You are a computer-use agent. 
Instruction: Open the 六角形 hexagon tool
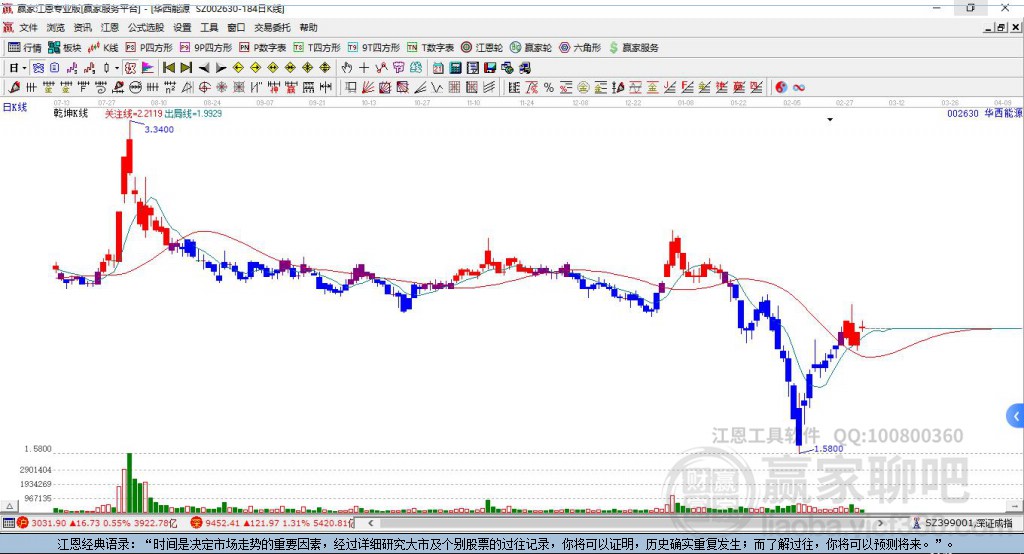pos(580,48)
